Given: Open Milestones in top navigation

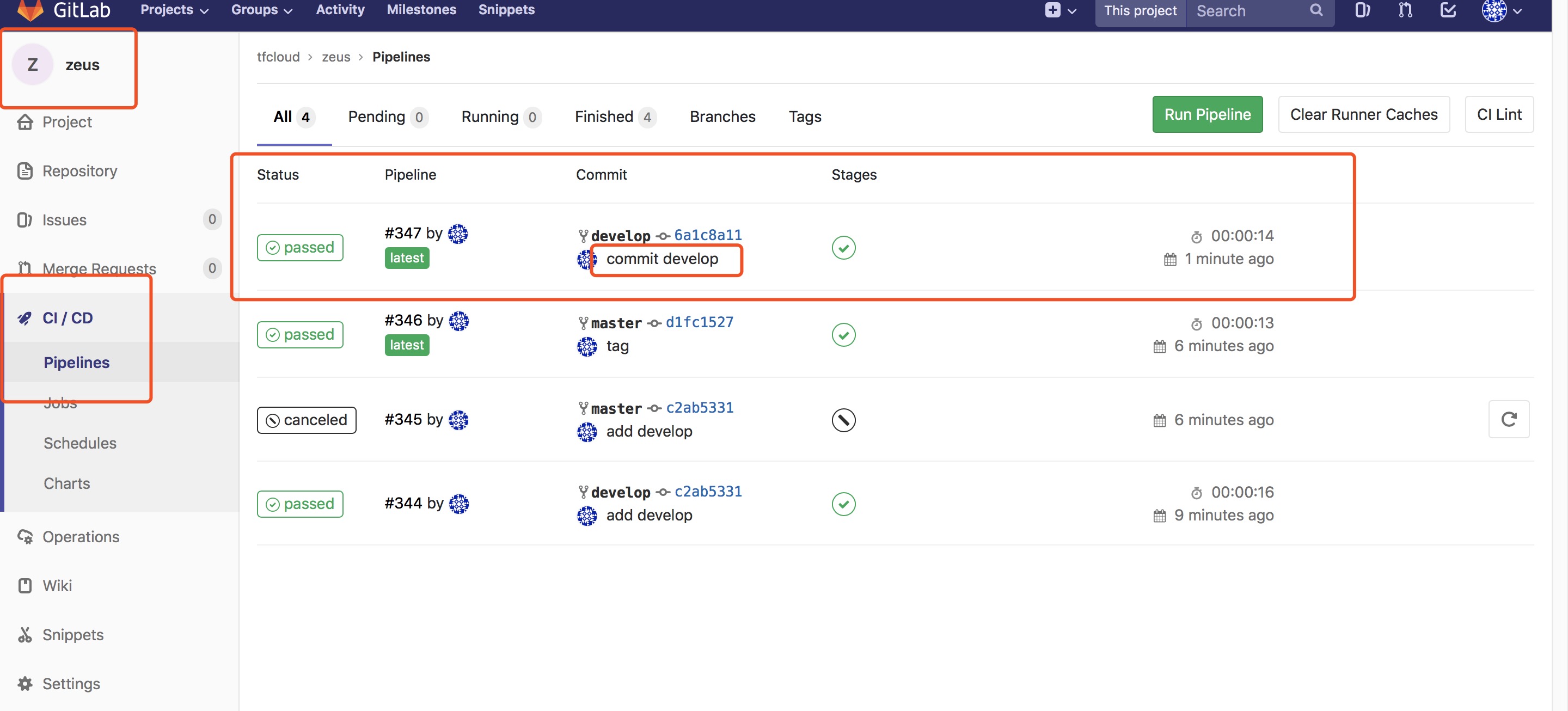Looking at the screenshot, I should tap(421, 10).
